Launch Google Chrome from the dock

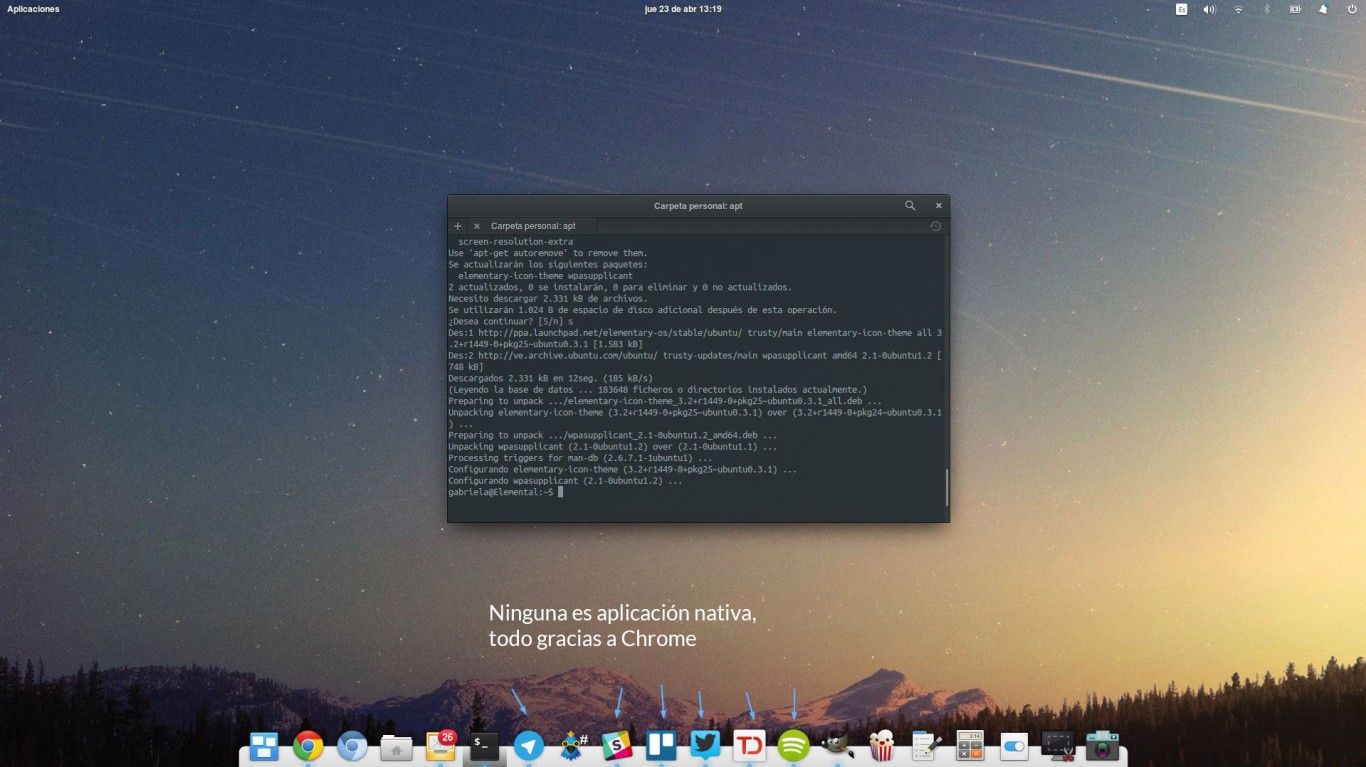(308, 745)
